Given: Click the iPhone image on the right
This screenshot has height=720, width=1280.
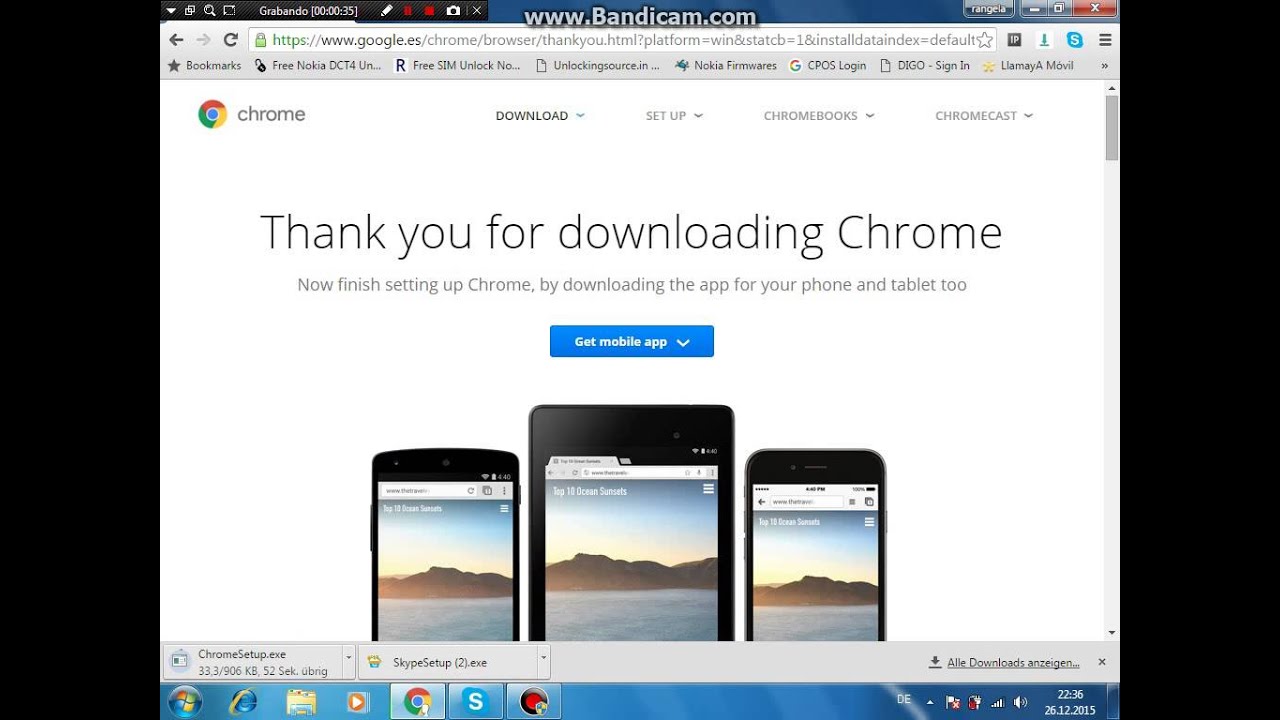Looking at the screenshot, I should coord(815,545).
